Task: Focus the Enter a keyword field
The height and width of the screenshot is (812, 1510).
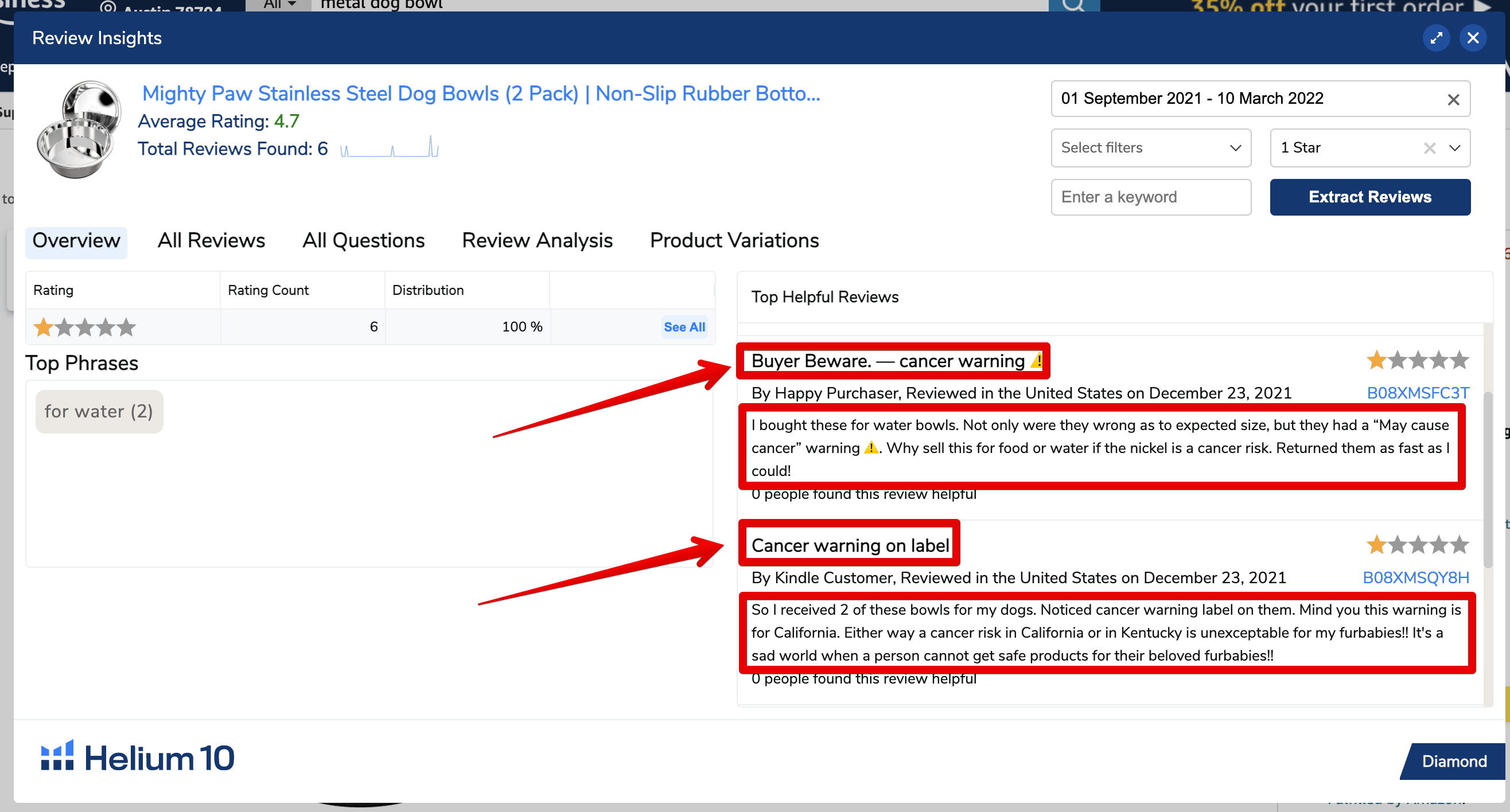Action: pos(1151,197)
